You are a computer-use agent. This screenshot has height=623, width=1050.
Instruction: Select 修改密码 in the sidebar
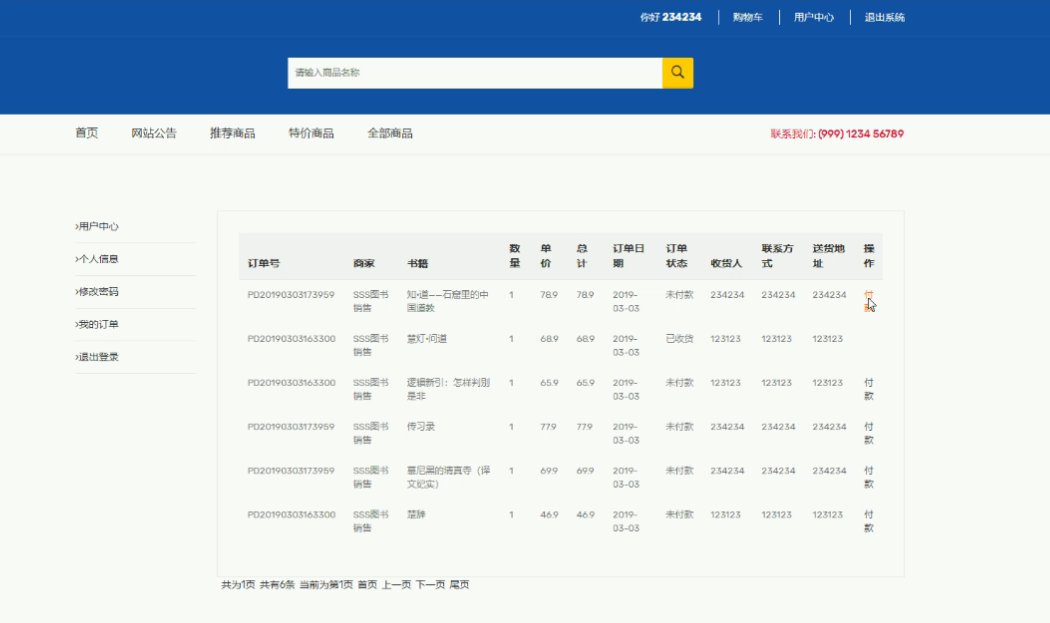click(x=97, y=291)
